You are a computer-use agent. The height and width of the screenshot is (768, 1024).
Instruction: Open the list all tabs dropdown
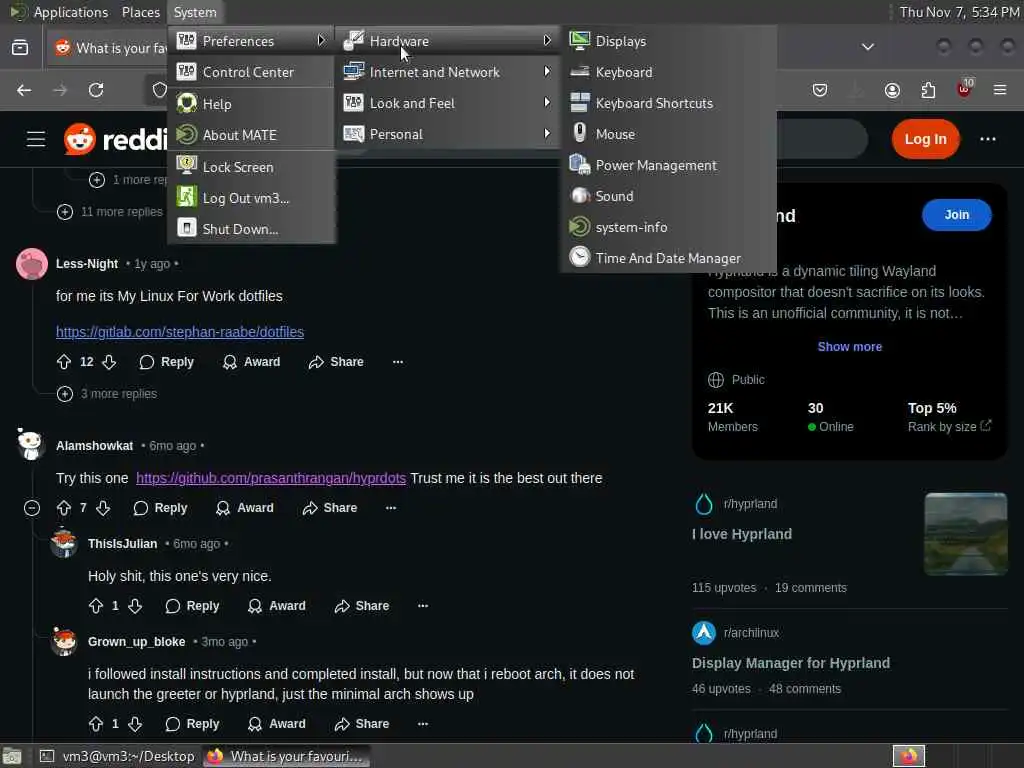click(867, 47)
